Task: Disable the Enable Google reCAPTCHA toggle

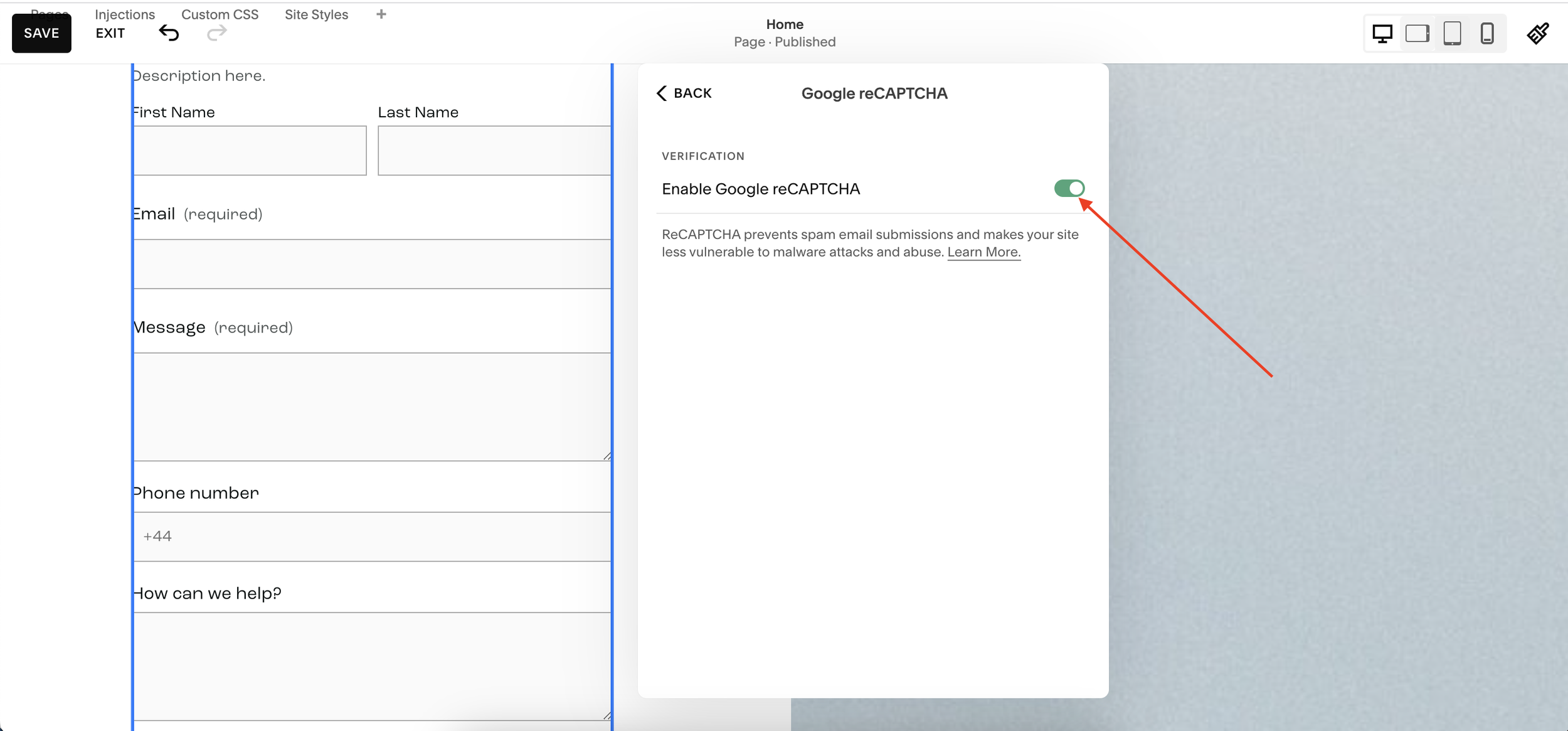Action: (1069, 188)
